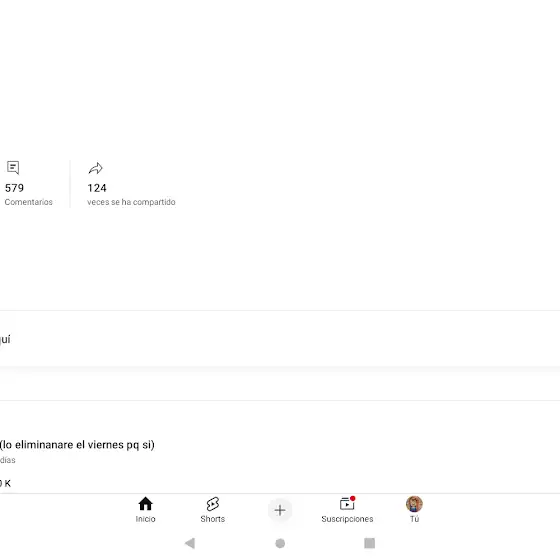This screenshot has width=560, height=560.
Task: Select the Shorts tab label
Action: (213, 519)
